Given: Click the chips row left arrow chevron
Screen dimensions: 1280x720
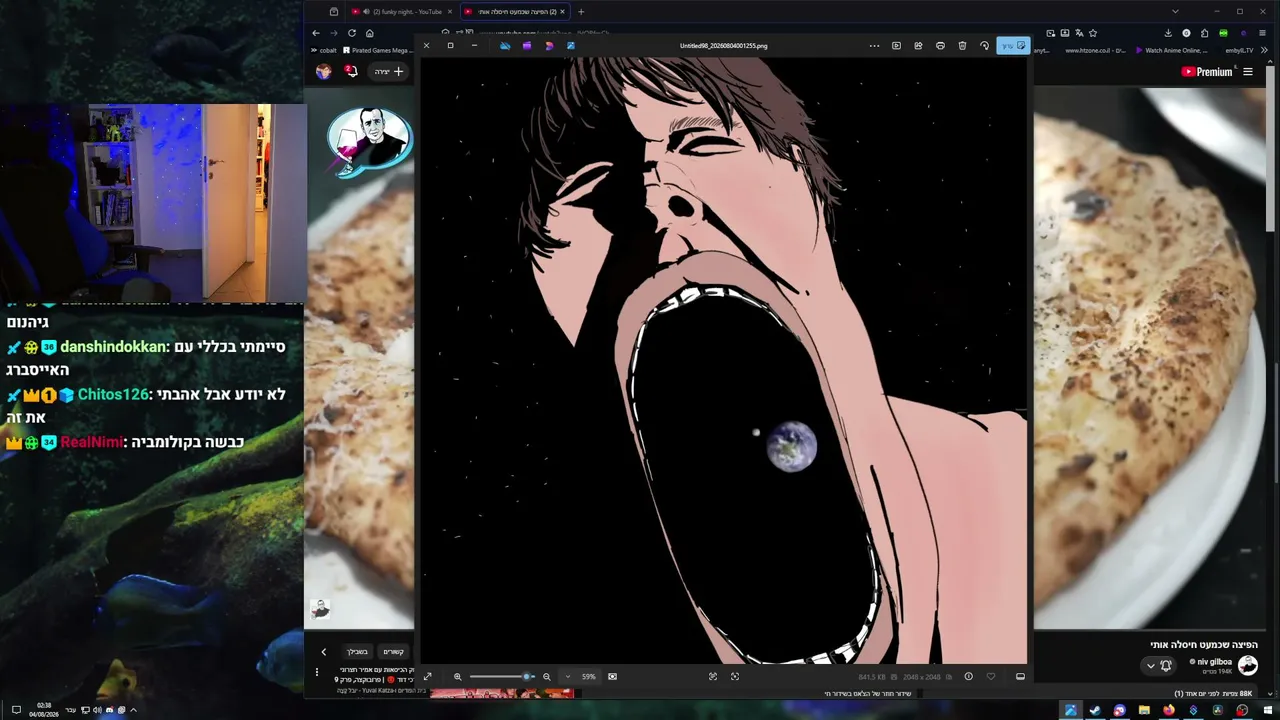Looking at the screenshot, I should pyautogui.click(x=323, y=652).
